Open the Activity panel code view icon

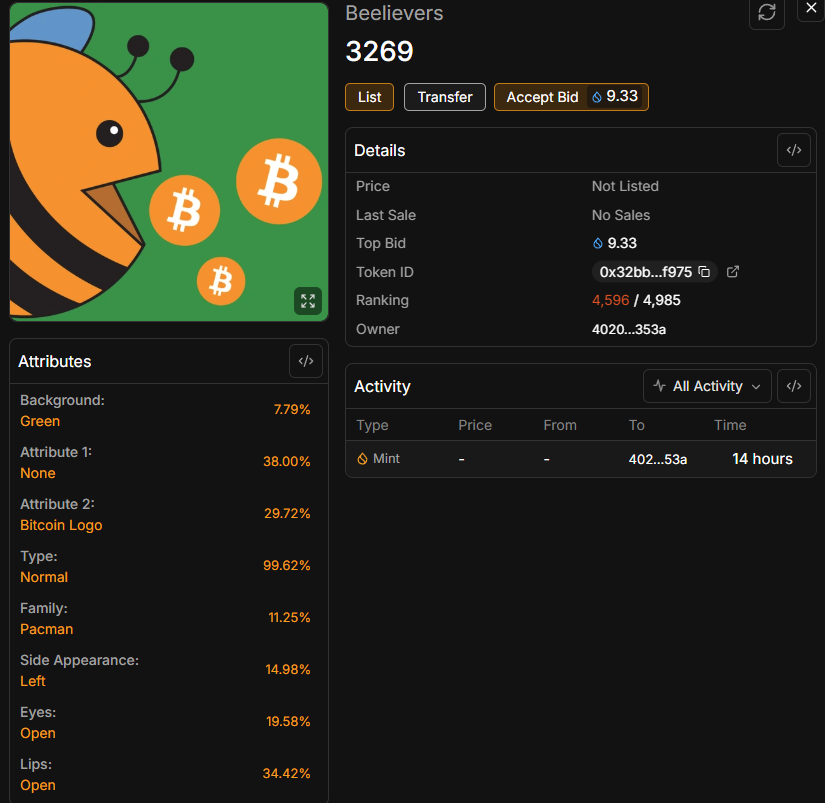[793, 386]
